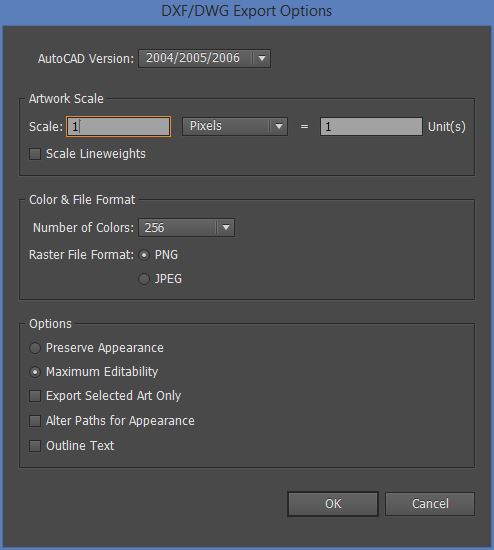Viewport: 494px width, 550px height.
Task: Click the Unit(s) value field
Action: [x=371, y=126]
